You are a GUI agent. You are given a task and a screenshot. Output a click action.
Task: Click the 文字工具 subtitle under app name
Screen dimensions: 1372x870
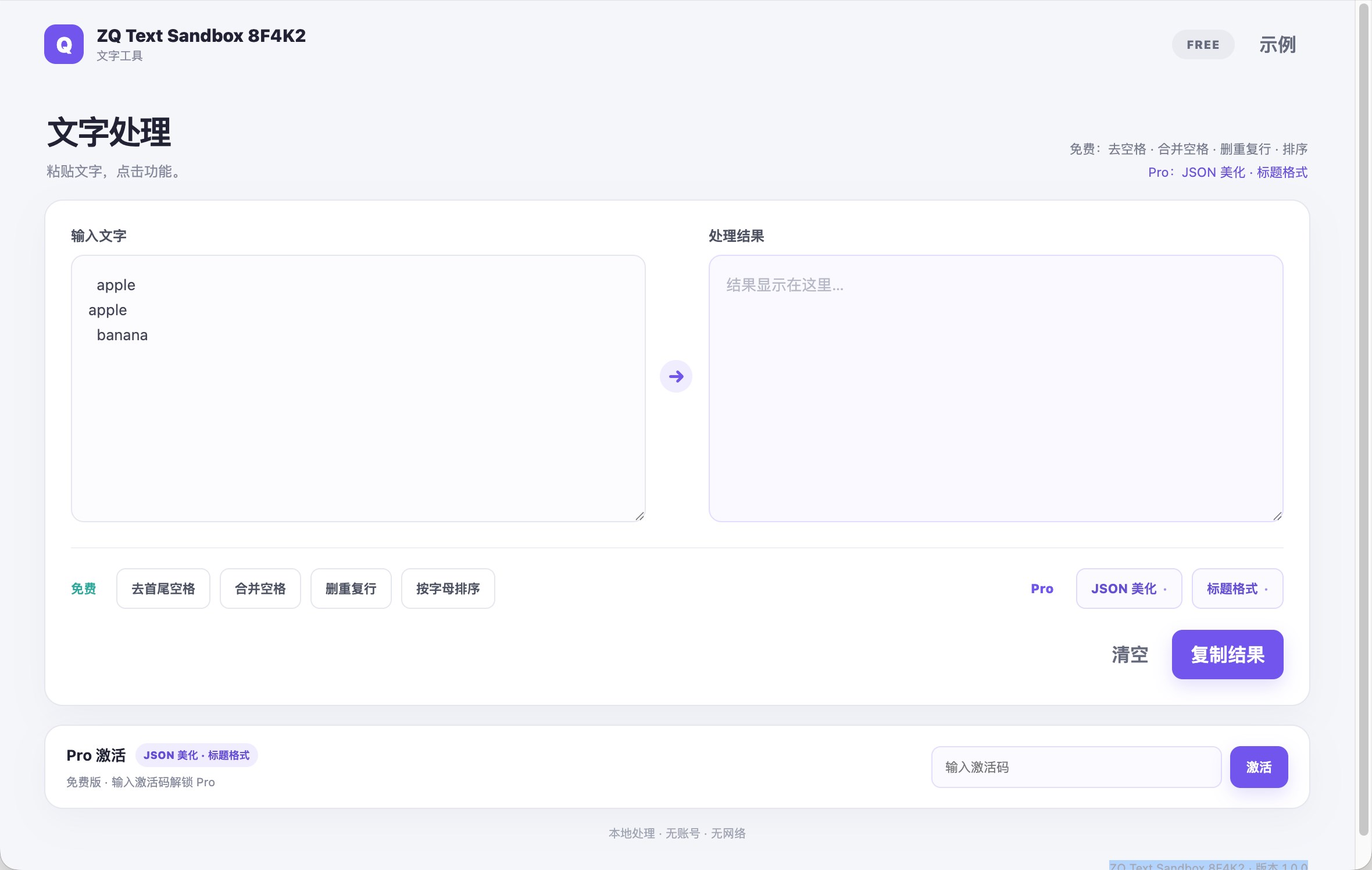click(x=120, y=56)
